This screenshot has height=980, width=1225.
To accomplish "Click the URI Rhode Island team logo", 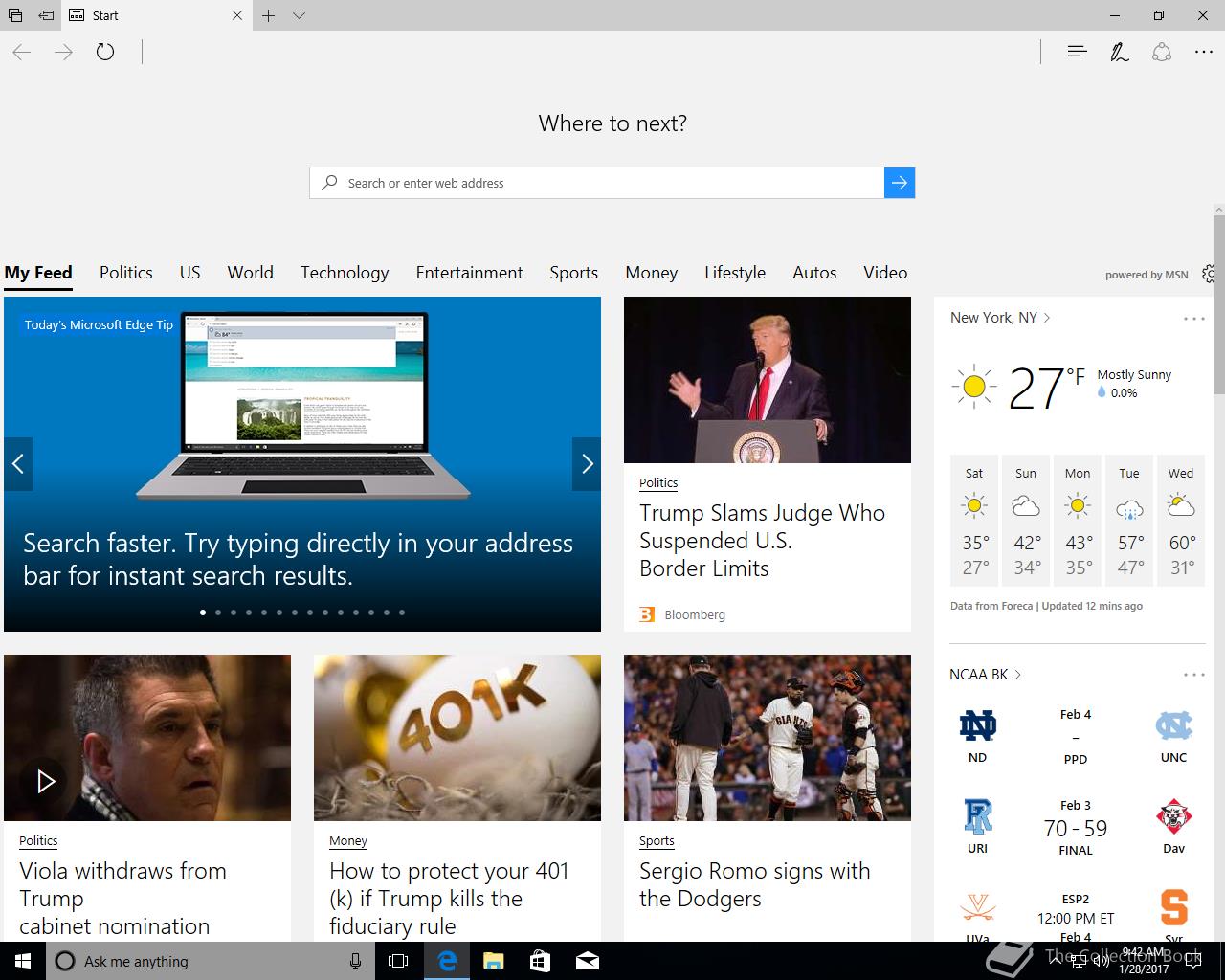I will 977,817.
